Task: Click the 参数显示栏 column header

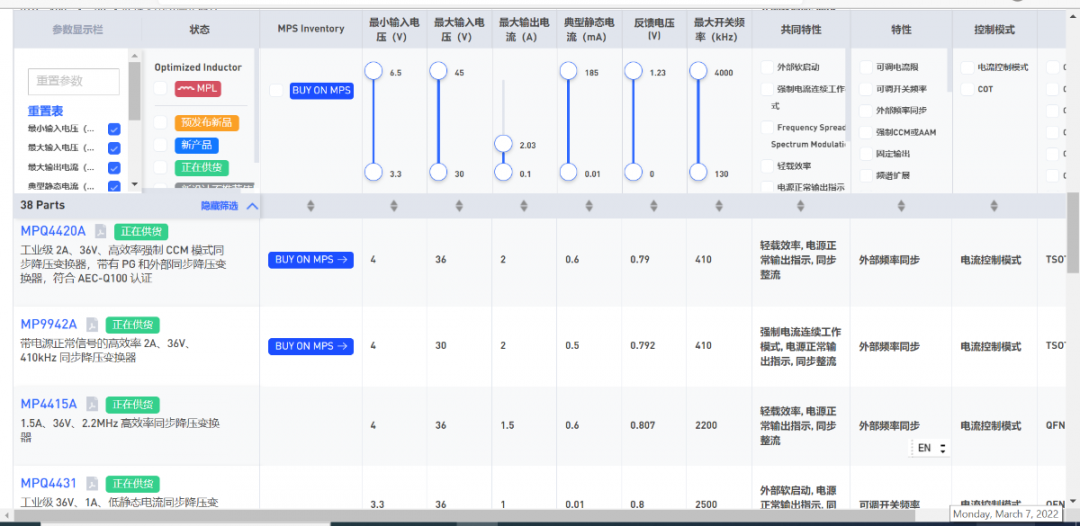Action: tap(76, 30)
